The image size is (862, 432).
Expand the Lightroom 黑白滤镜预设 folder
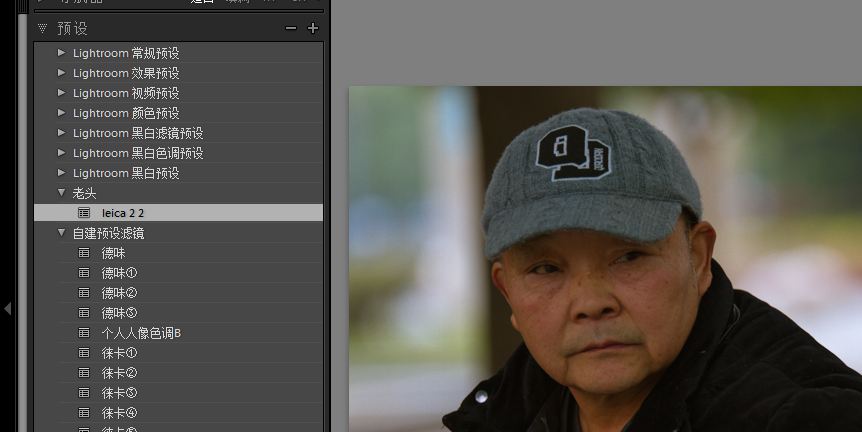(62, 133)
